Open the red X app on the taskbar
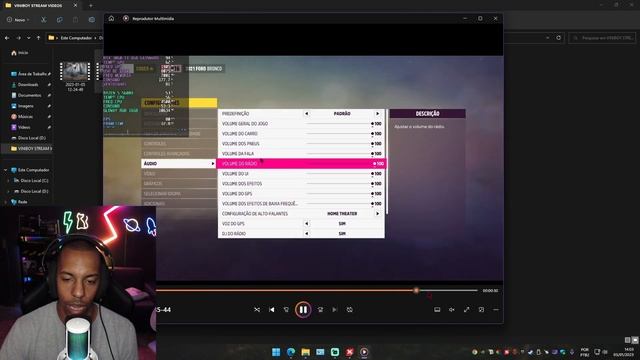This screenshot has width=640, height=360. (349, 352)
